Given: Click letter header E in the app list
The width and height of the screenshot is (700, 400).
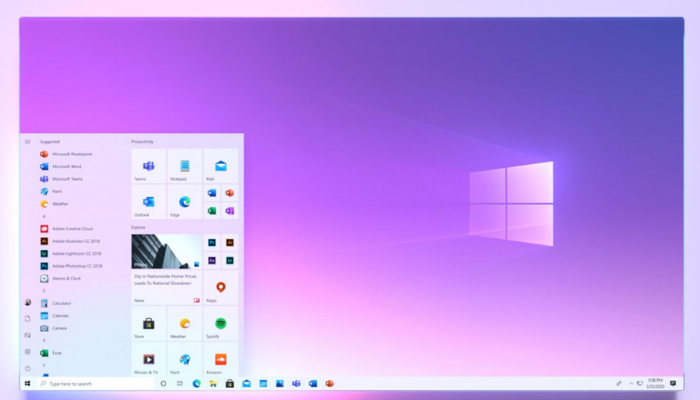Looking at the screenshot, I should [x=44, y=341].
